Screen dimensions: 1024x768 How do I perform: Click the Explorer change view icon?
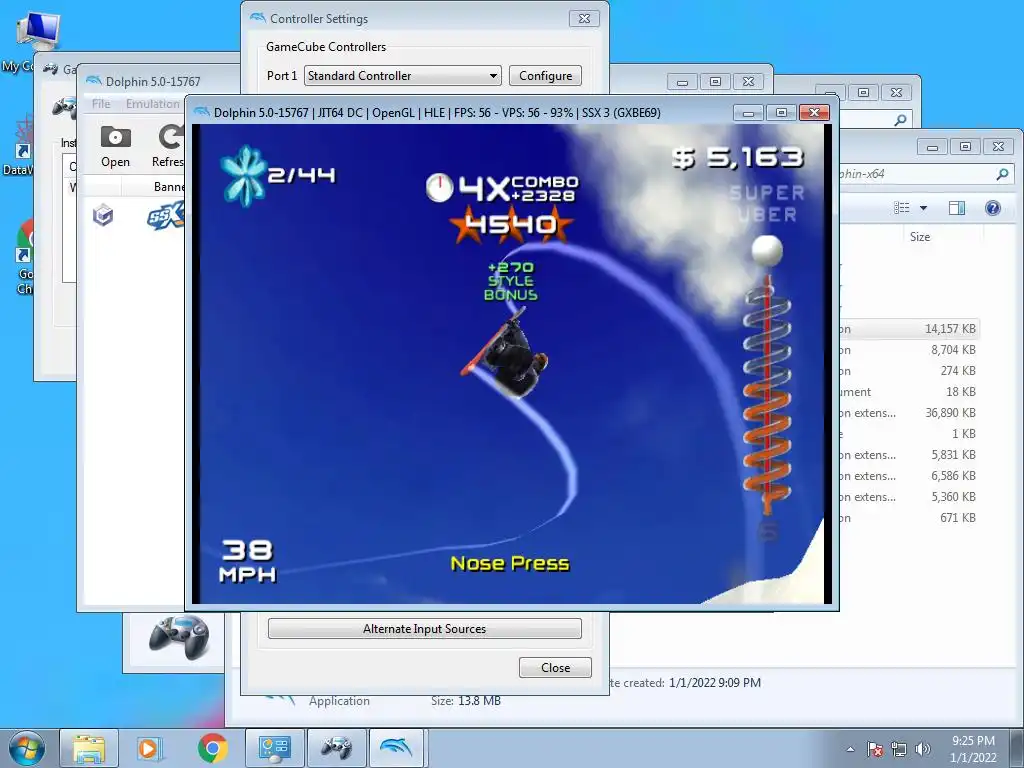[x=902, y=208]
